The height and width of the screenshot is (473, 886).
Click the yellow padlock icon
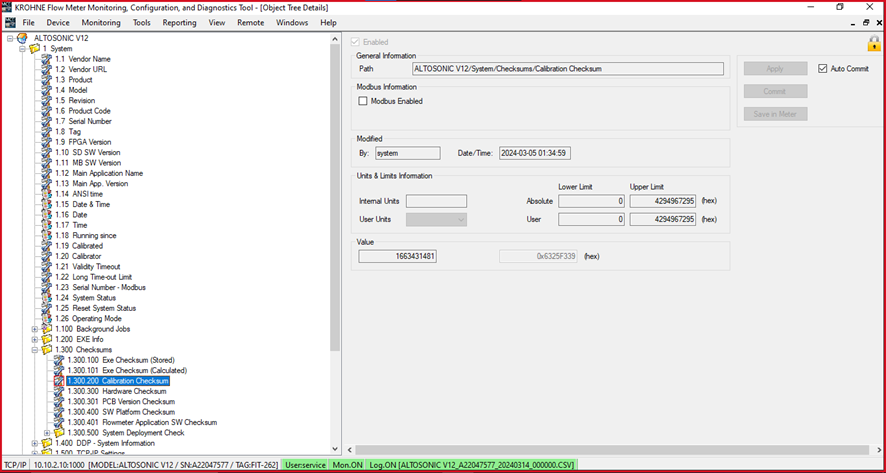pos(874,43)
